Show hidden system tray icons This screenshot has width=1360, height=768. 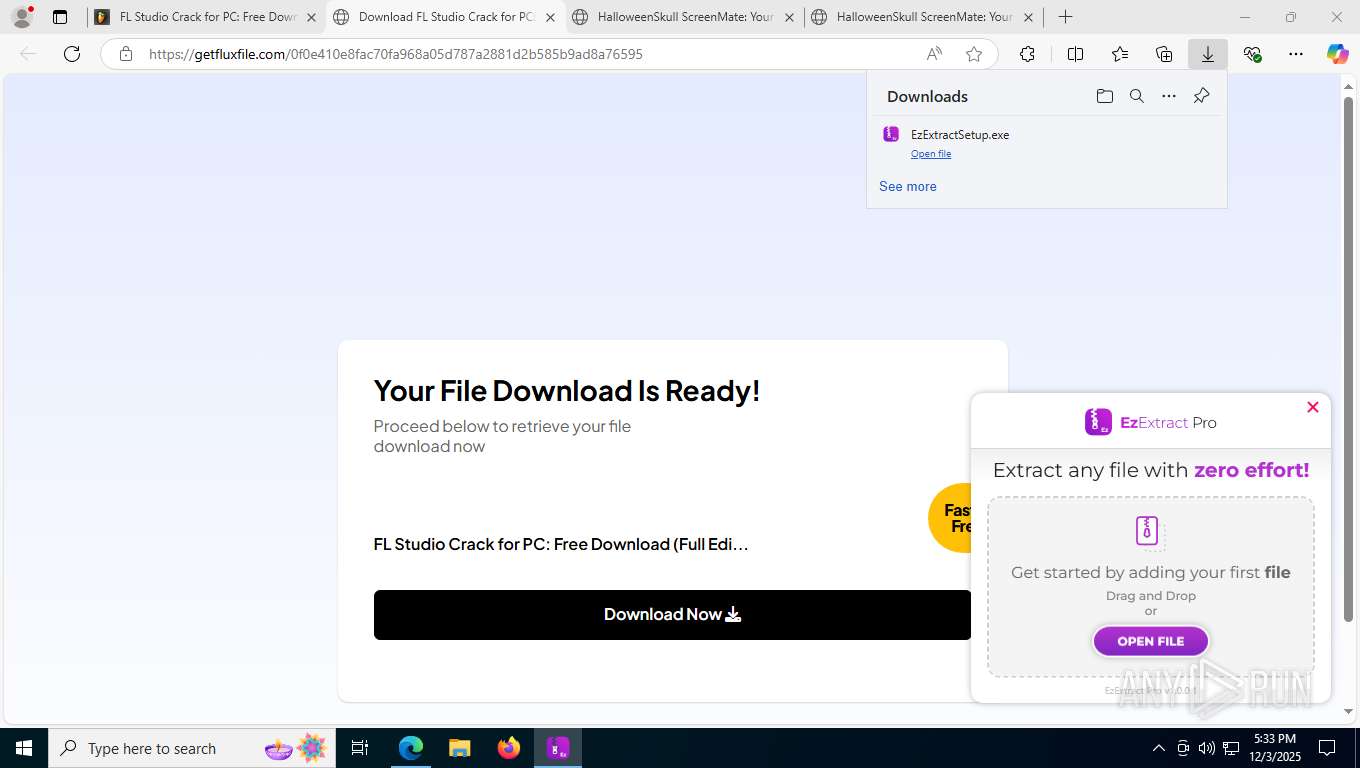tap(1159, 748)
